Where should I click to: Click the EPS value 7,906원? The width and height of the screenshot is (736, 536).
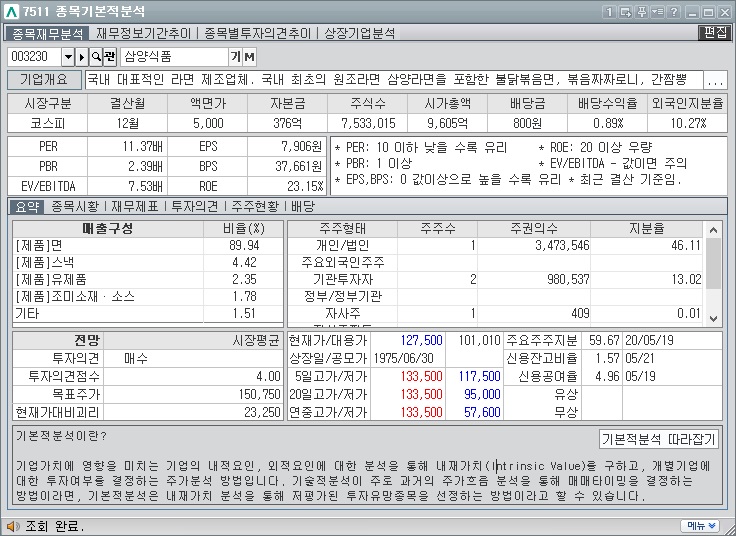[302, 147]
